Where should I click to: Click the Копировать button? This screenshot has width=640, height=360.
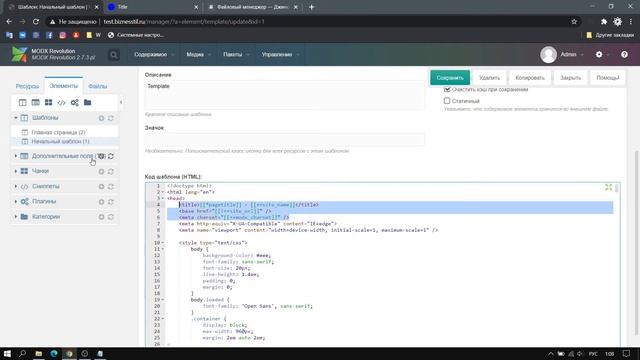tap(530, 78)
